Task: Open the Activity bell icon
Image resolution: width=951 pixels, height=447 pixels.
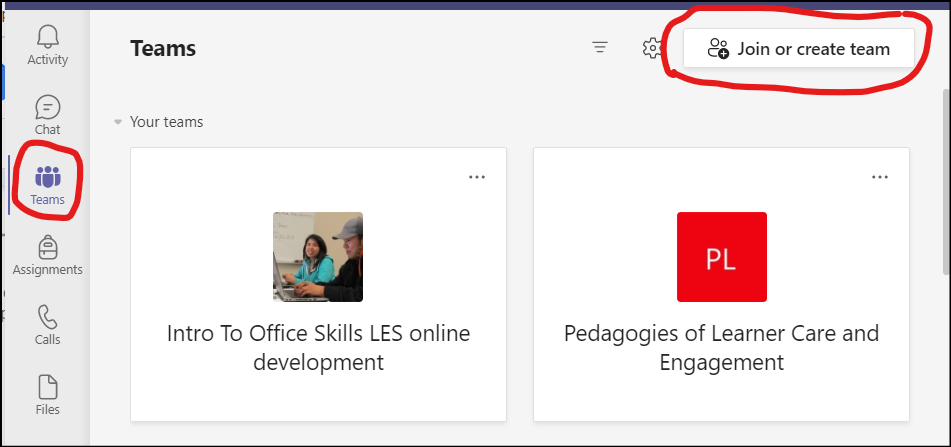Action: [47, 37]
